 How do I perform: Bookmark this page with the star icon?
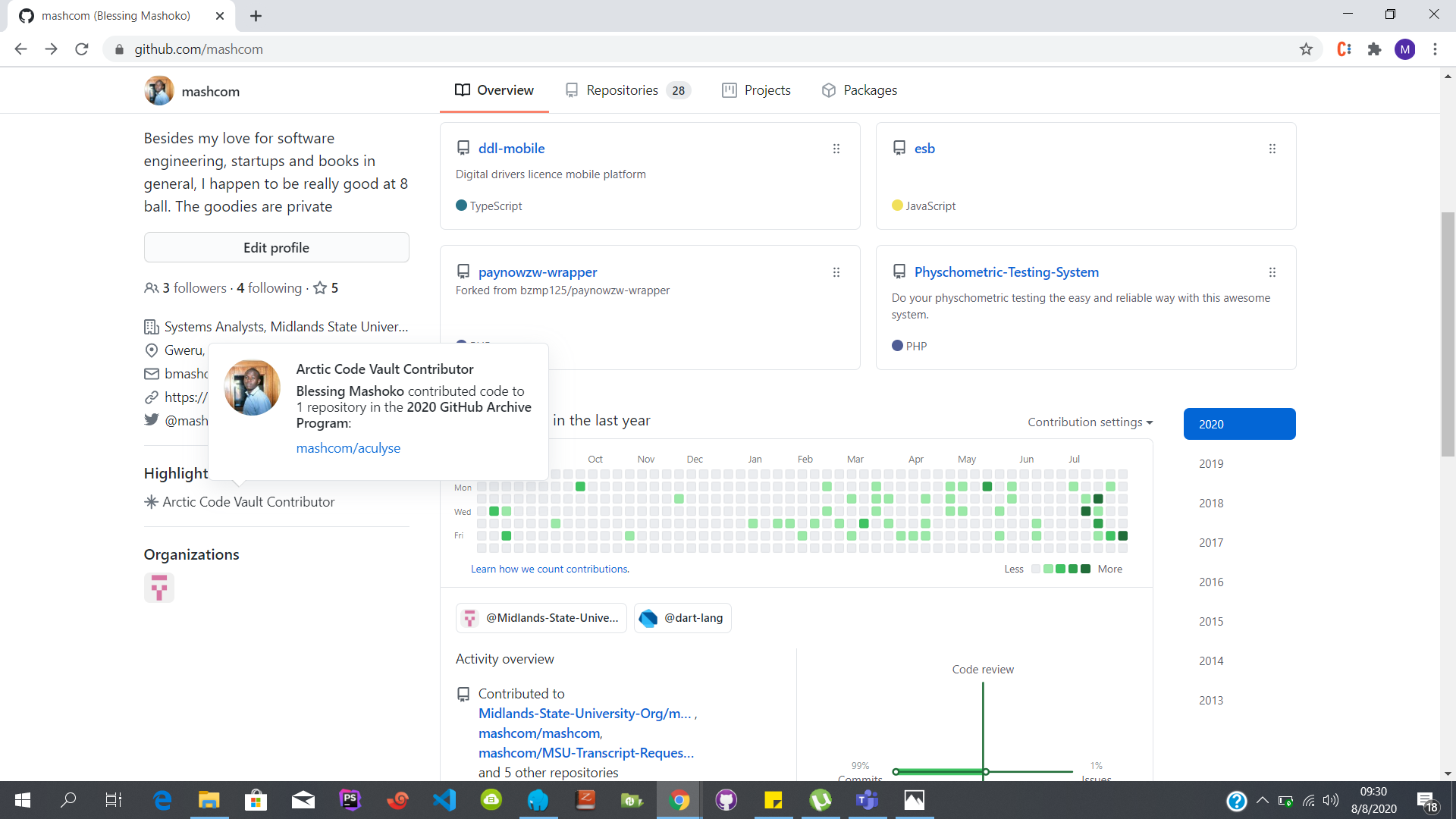click(x=1306, y=49)
